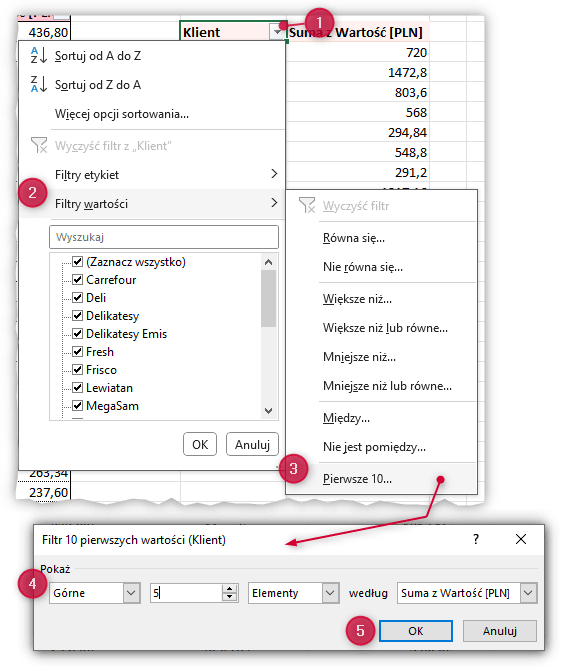Image resolution: width=565 pixels, height=671 pixels.
Task: Click the Klient filter dropdown arrow
Action: [x=277, y=32]
